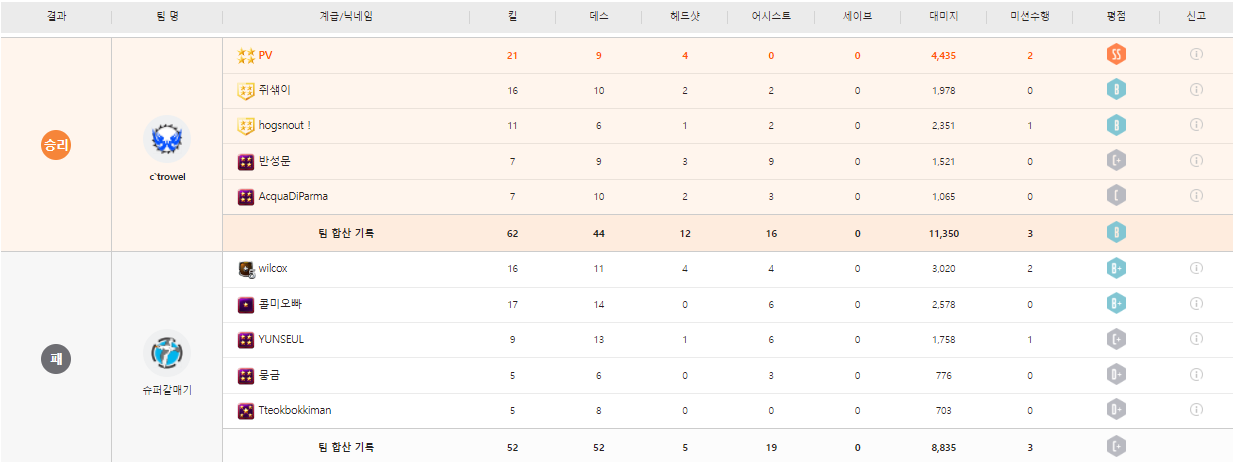Click the c`trowel team emblem
Screen dimensions: 1238x462
167,141
